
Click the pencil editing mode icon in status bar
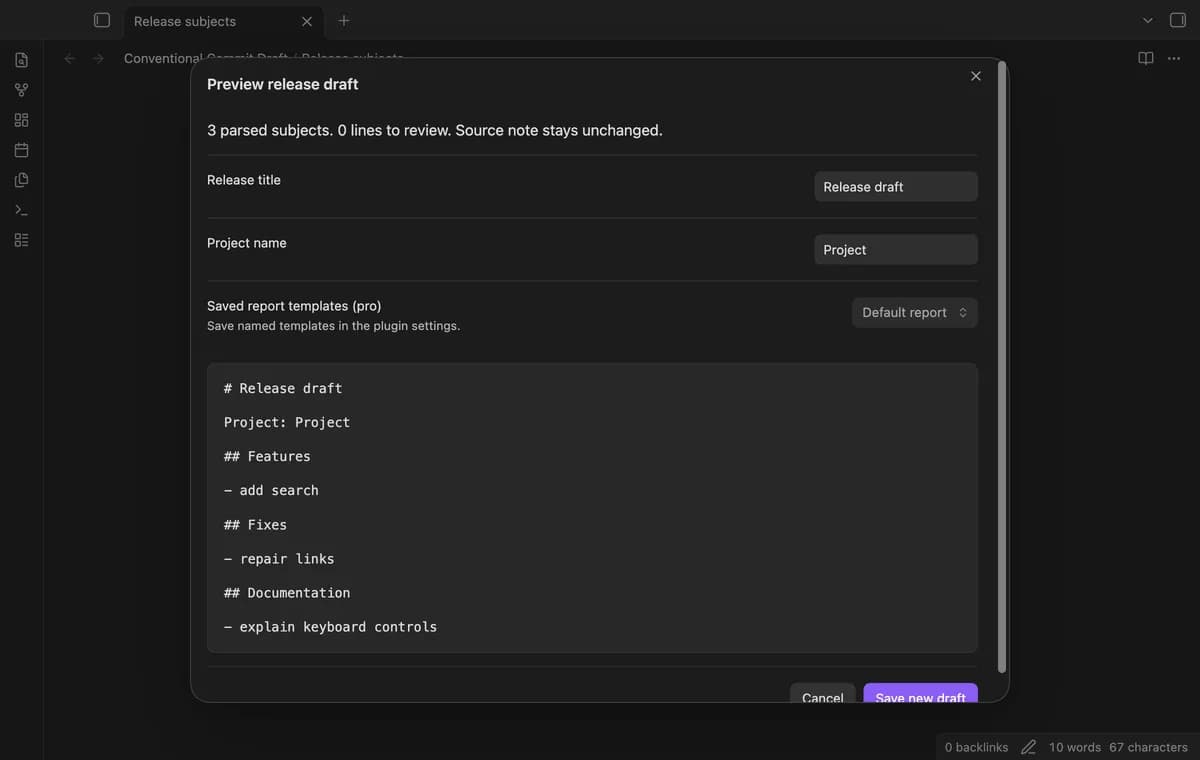coord(1028,747)
